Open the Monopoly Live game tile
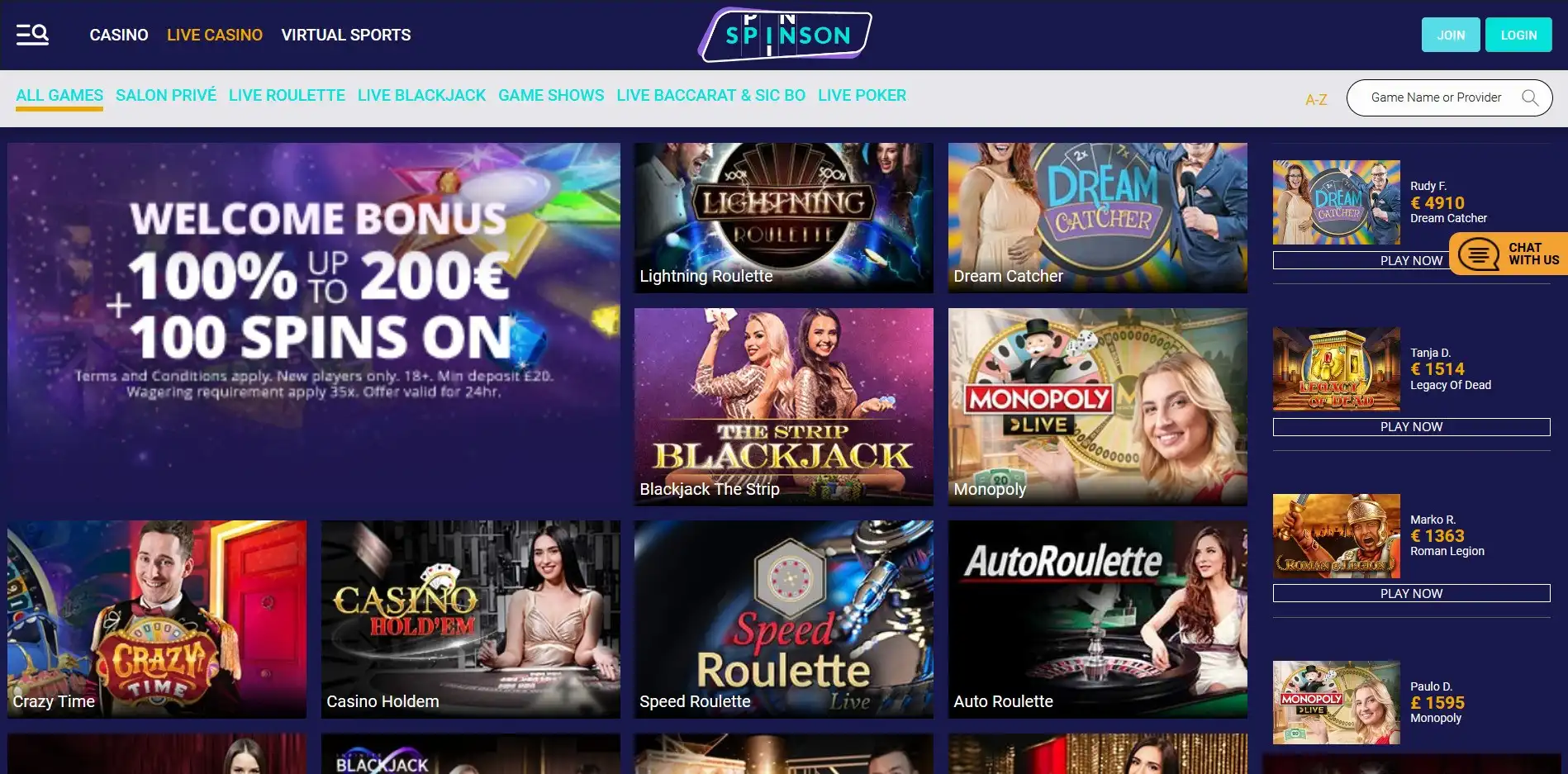The image size is (1568, 774). point(1097,406)
